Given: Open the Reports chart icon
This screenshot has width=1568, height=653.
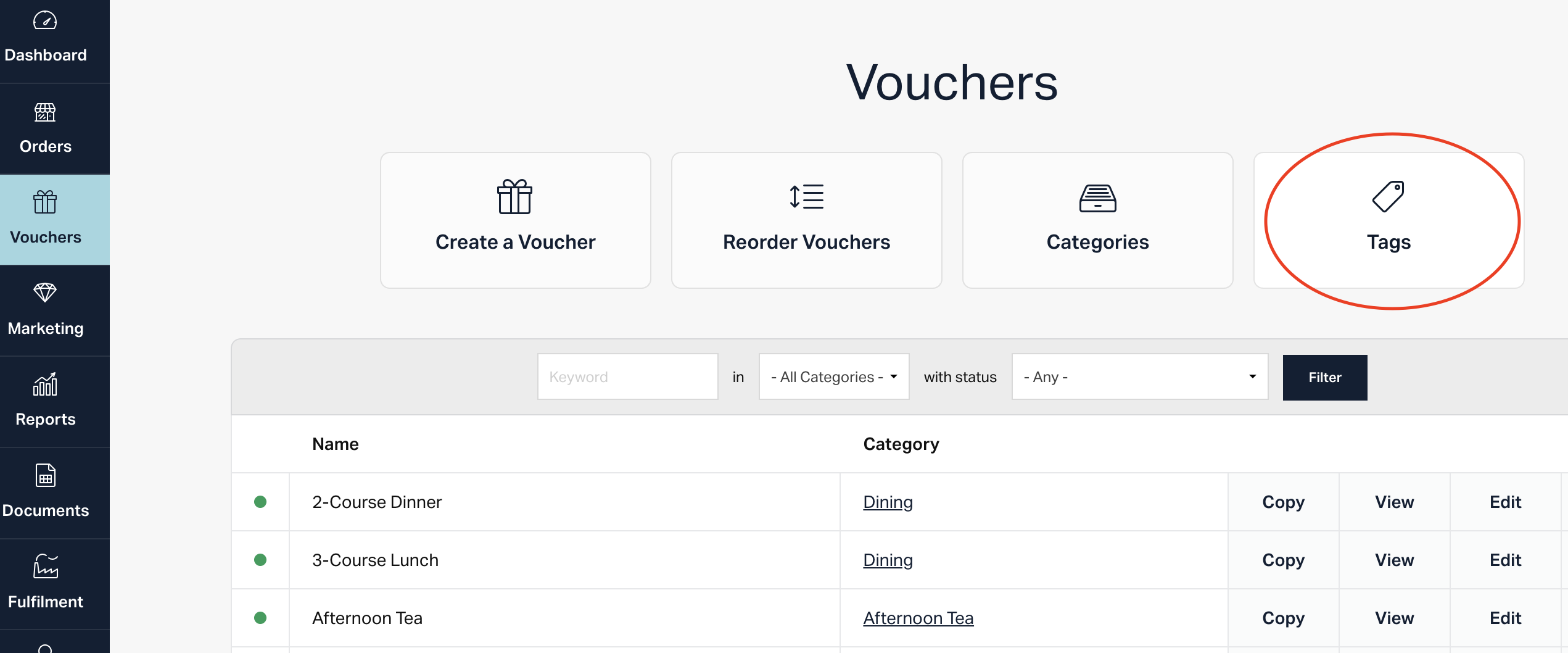Looking at the screenshot, I should (45, 385).
